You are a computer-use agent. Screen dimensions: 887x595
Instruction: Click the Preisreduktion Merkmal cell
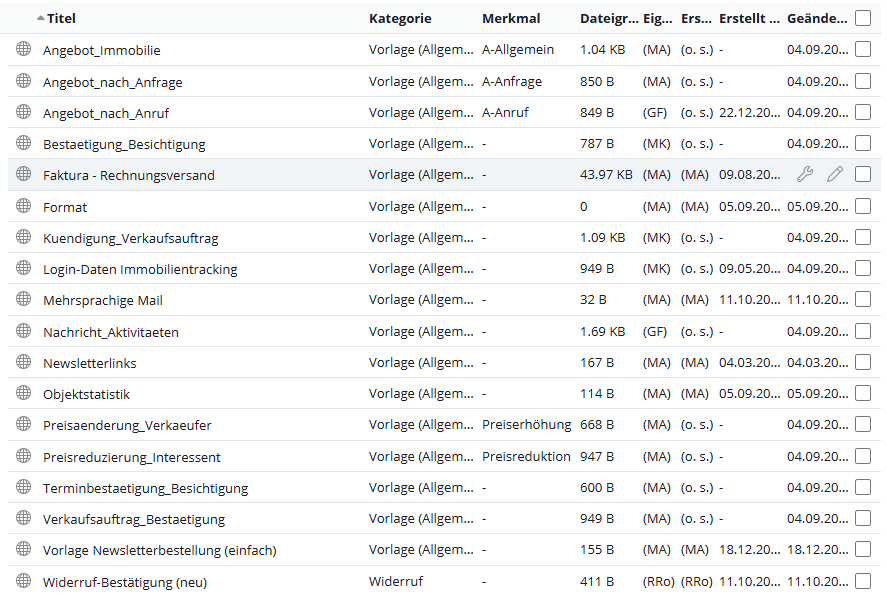tap(526, 456)
